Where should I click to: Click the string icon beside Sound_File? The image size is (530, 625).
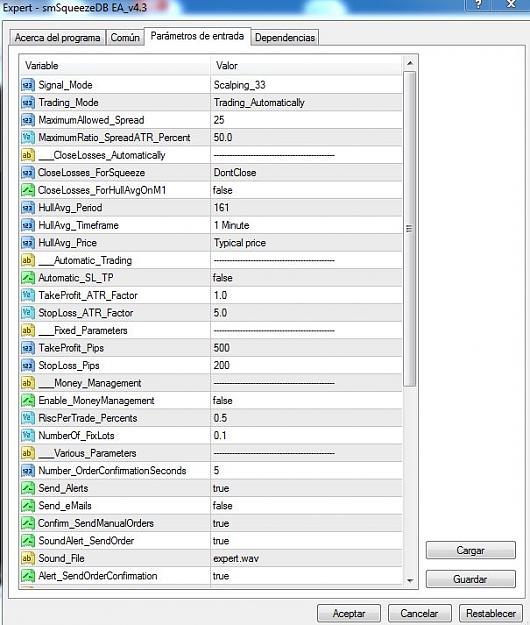[x=28, y=558]
